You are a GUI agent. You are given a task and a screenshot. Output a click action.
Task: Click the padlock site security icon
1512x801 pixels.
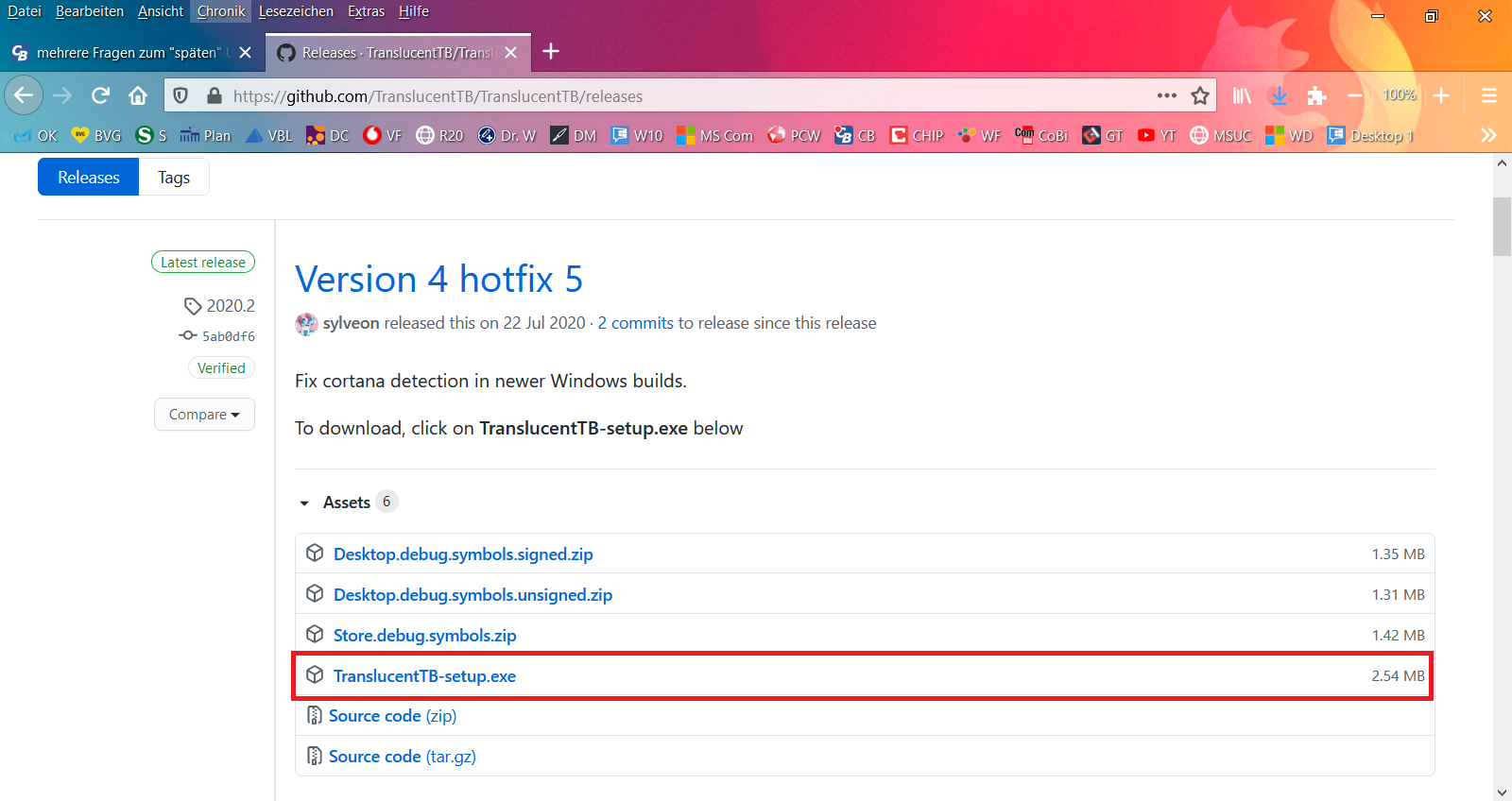coord(215,95)
